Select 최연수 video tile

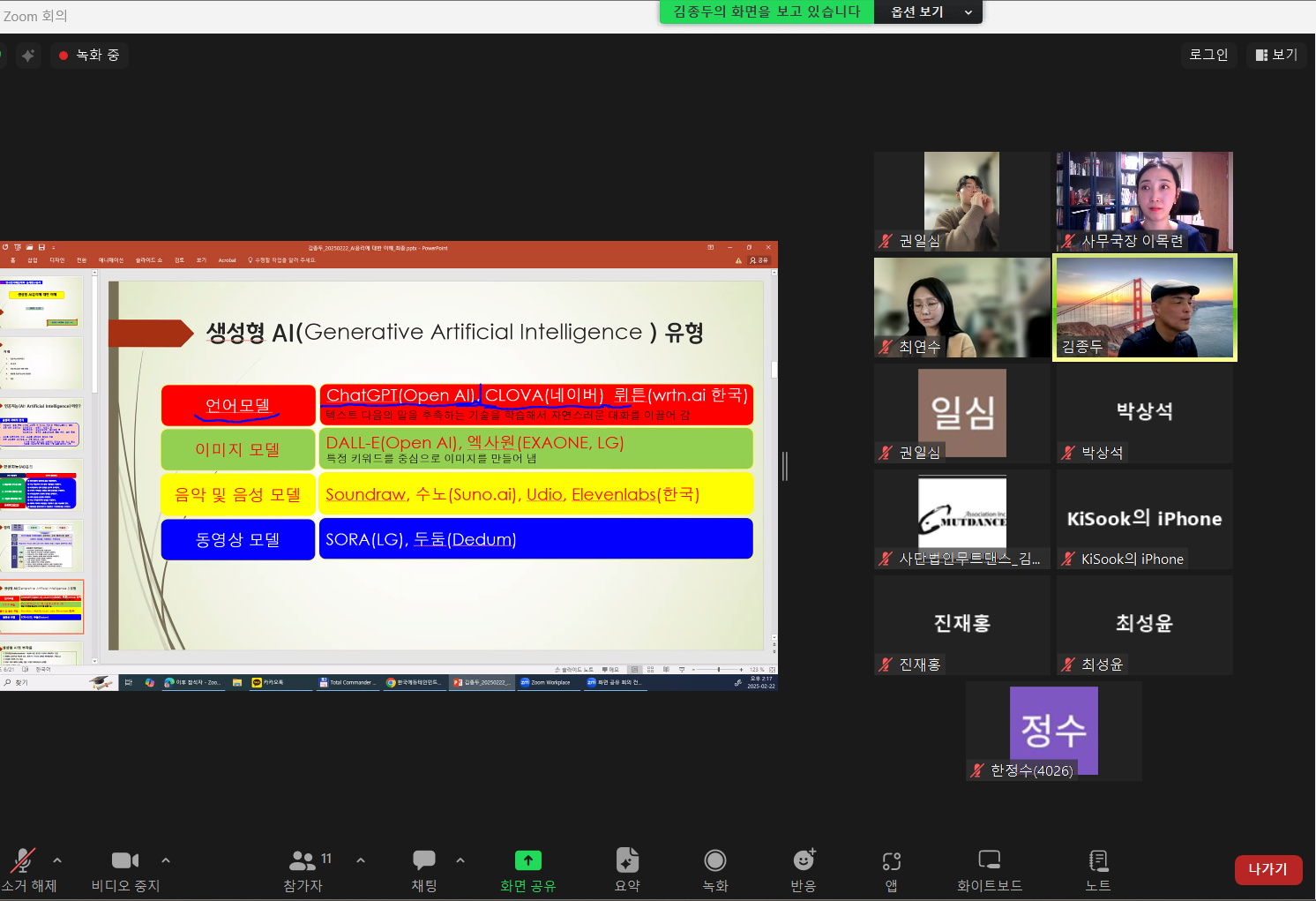[961, 307]
